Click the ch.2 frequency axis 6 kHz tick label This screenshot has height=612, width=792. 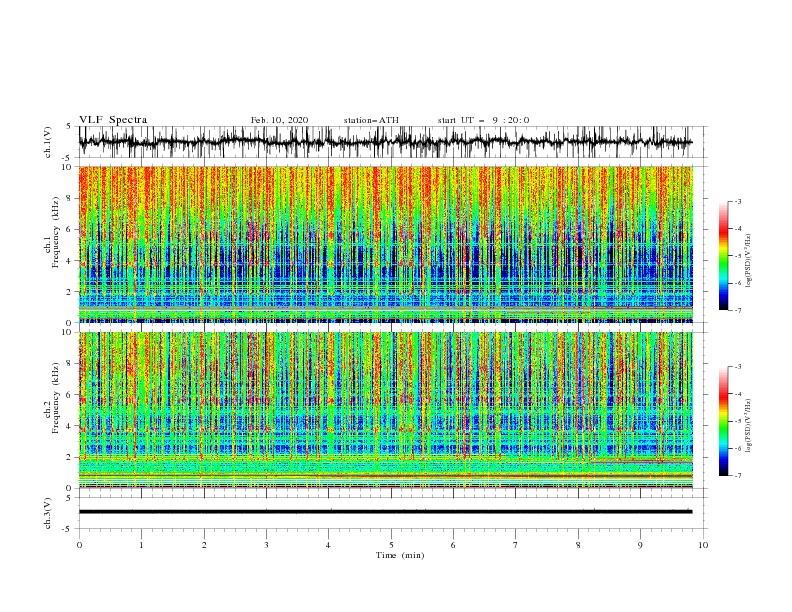tap(69, 395)
